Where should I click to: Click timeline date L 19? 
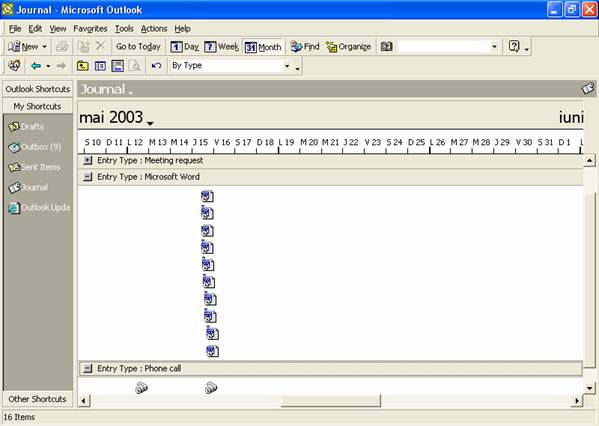point(286,143)
